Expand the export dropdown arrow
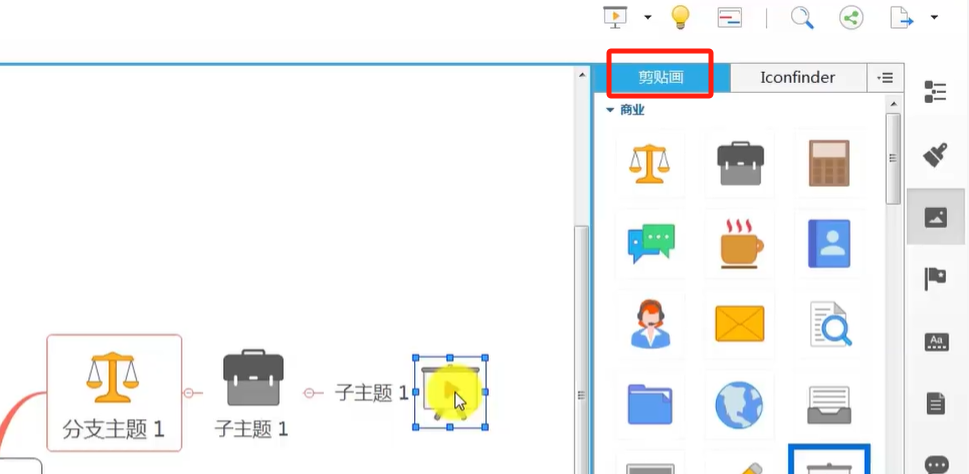The image size is (969, 474). coord(934,17)
